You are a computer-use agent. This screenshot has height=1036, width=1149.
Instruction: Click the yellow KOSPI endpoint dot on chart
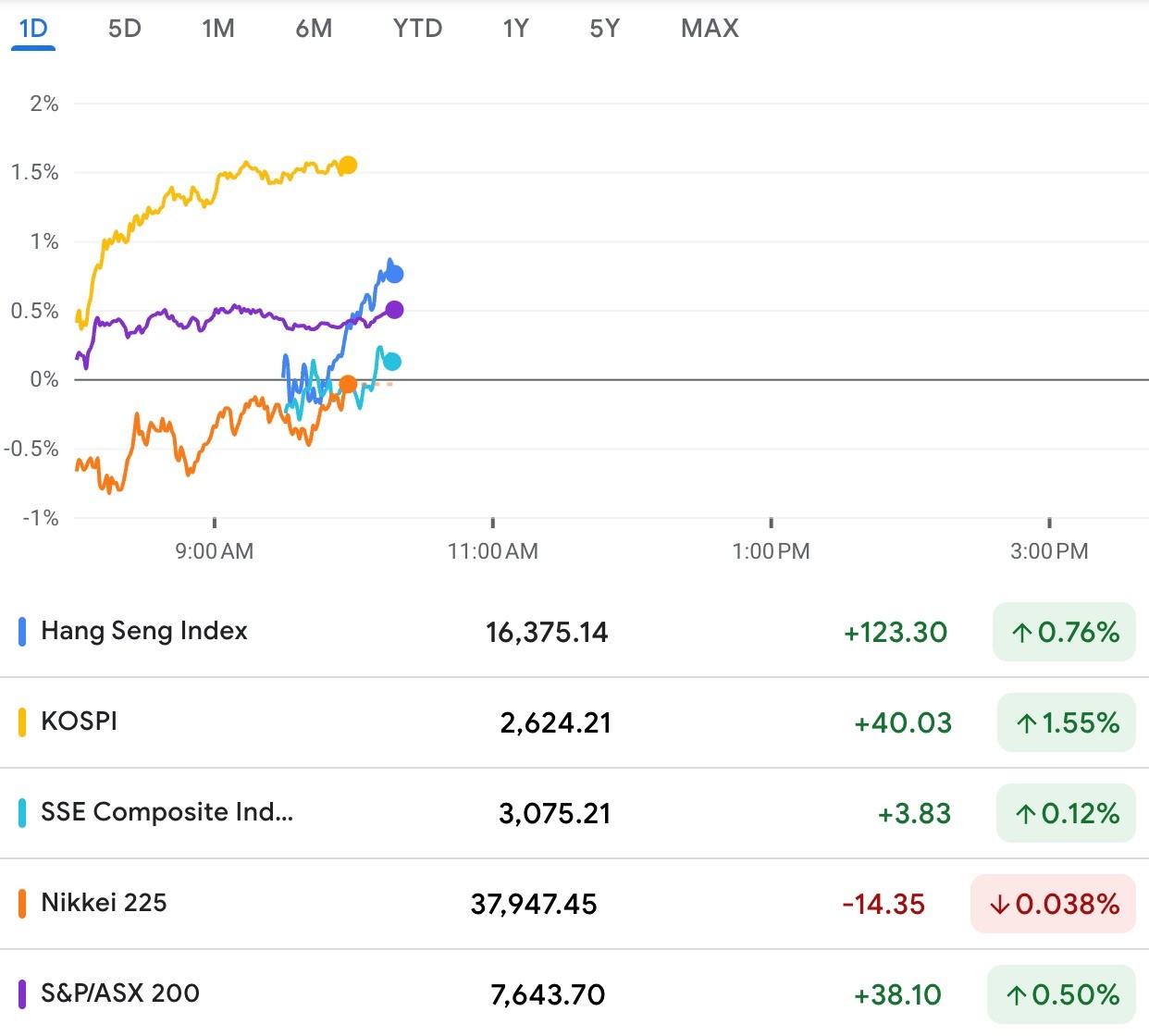(x=348, y=166)
